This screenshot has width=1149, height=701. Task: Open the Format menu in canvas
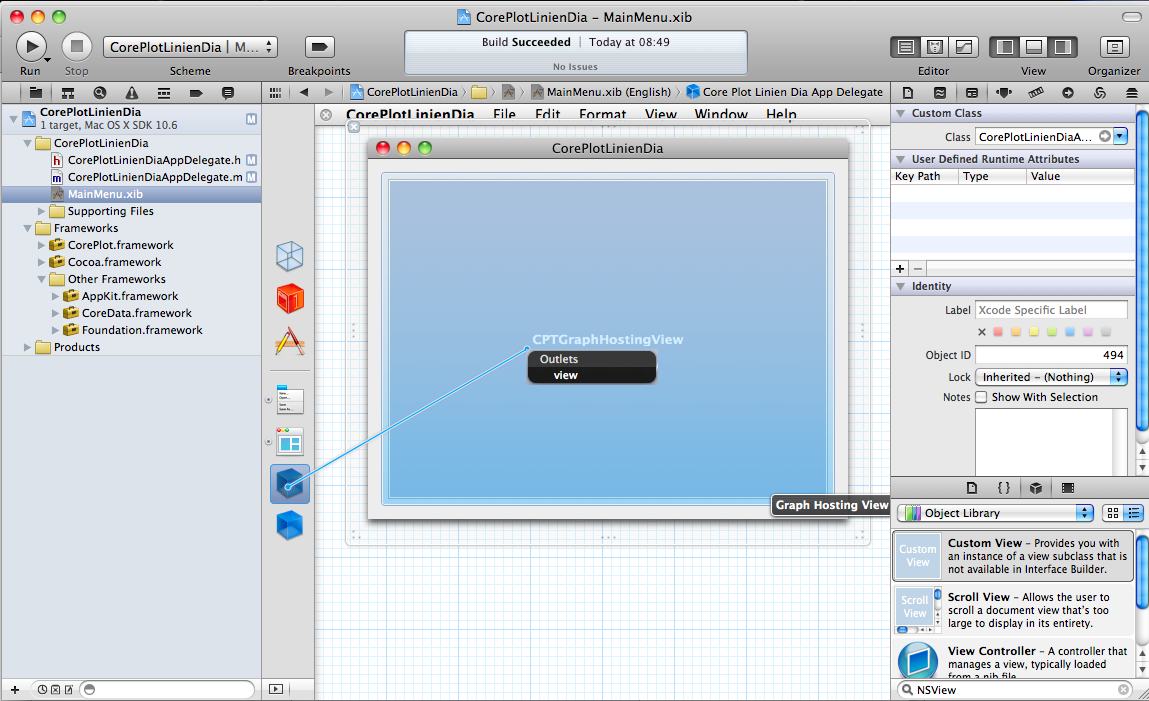click(x=602, y=114)
